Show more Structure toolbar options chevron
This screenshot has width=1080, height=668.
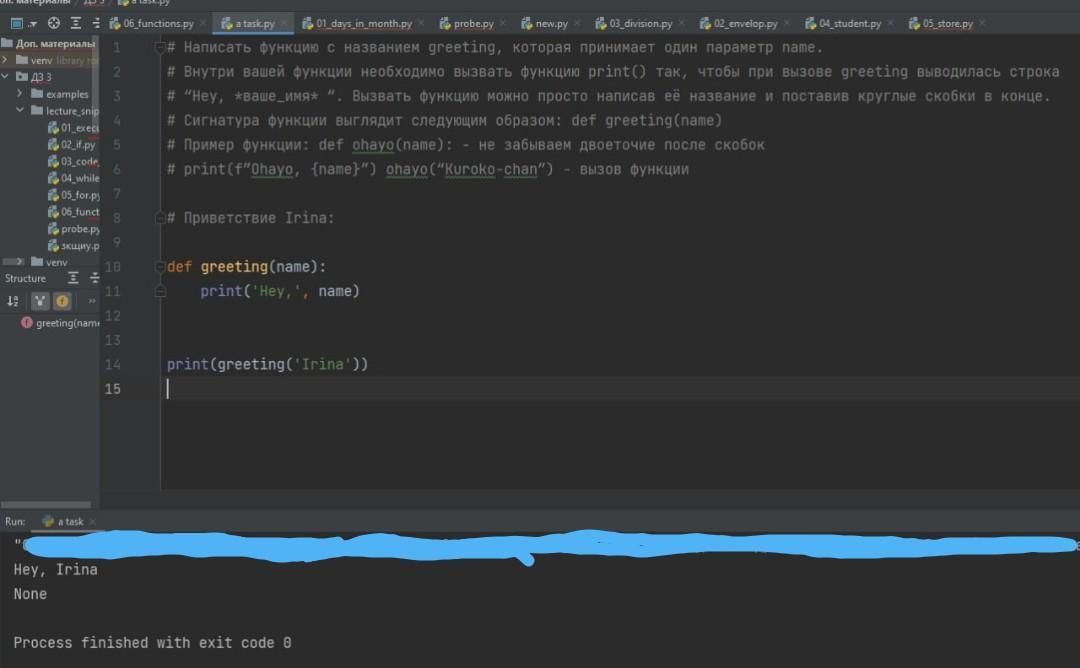pos(92,301)
